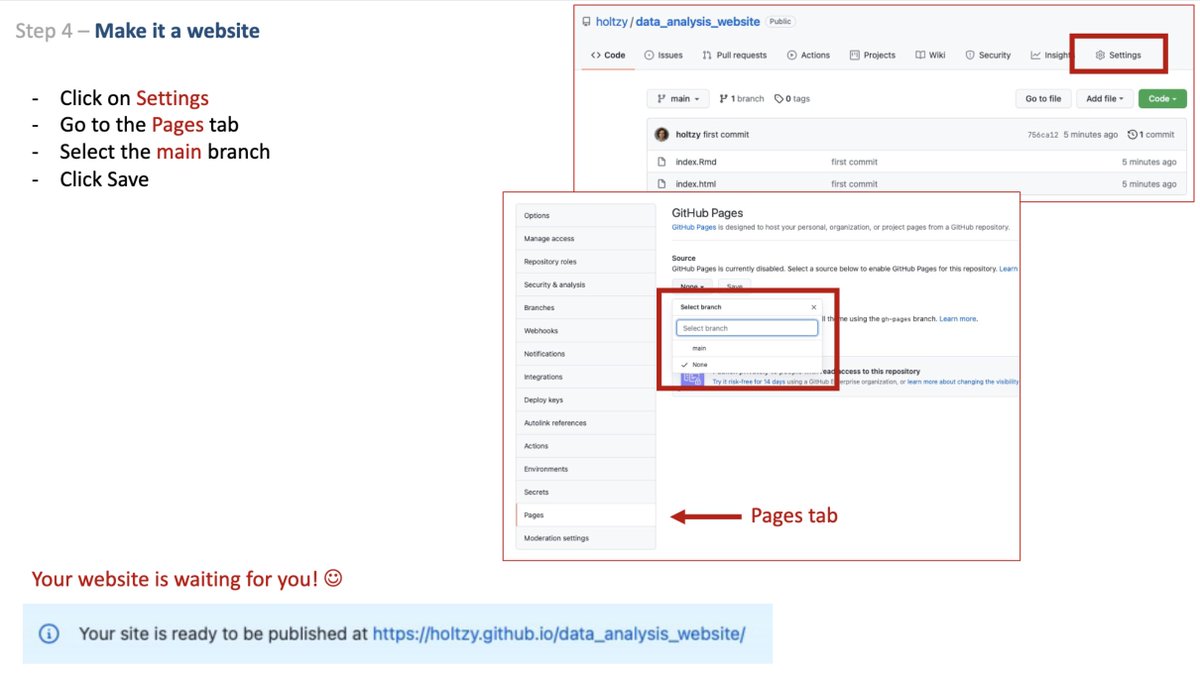This screenshot has width=1200, height=675.
Task: Click the Source label above the branch selector
Action: [x=683, y=258]
